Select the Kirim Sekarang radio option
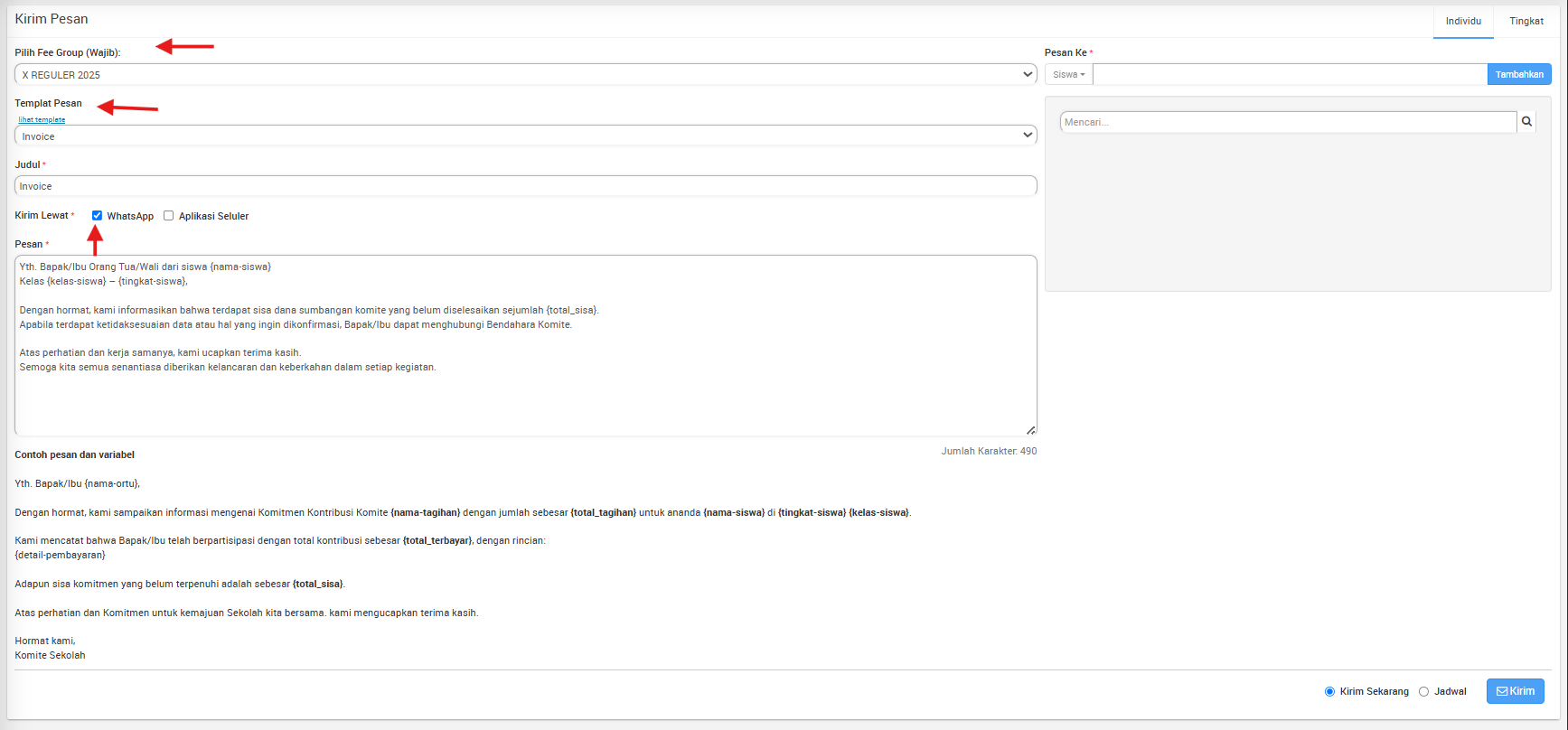The height and width of the screenshot is (730, 1568). tap(1329, 692)
